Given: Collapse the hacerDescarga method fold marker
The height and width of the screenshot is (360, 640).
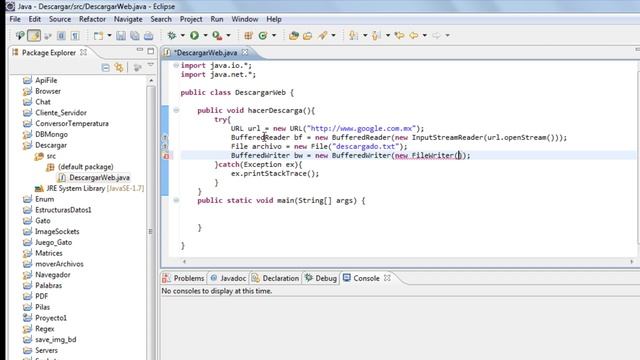Looking at the screenshot, I should (x=176, y=110).
